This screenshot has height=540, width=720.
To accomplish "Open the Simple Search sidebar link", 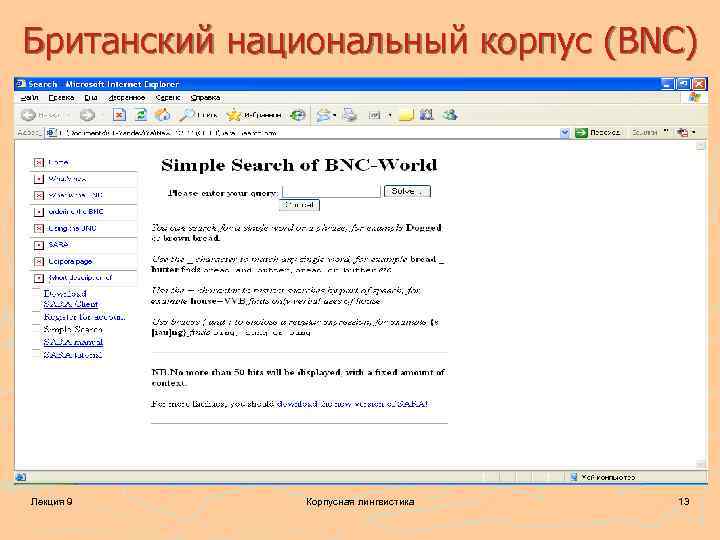I will pyautogui.click(x=73, y=329).
